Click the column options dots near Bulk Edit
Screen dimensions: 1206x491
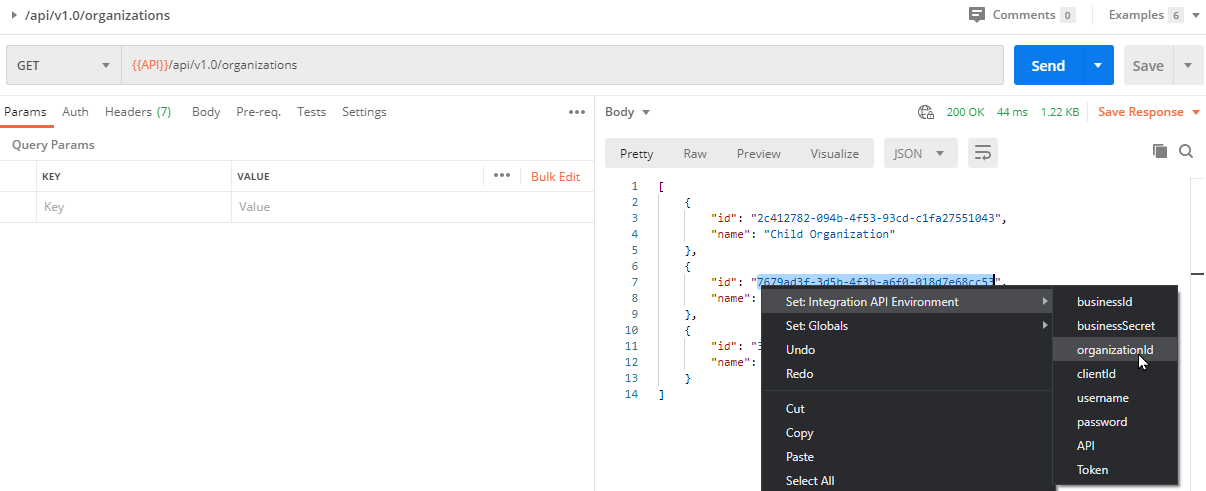(502, 176)
